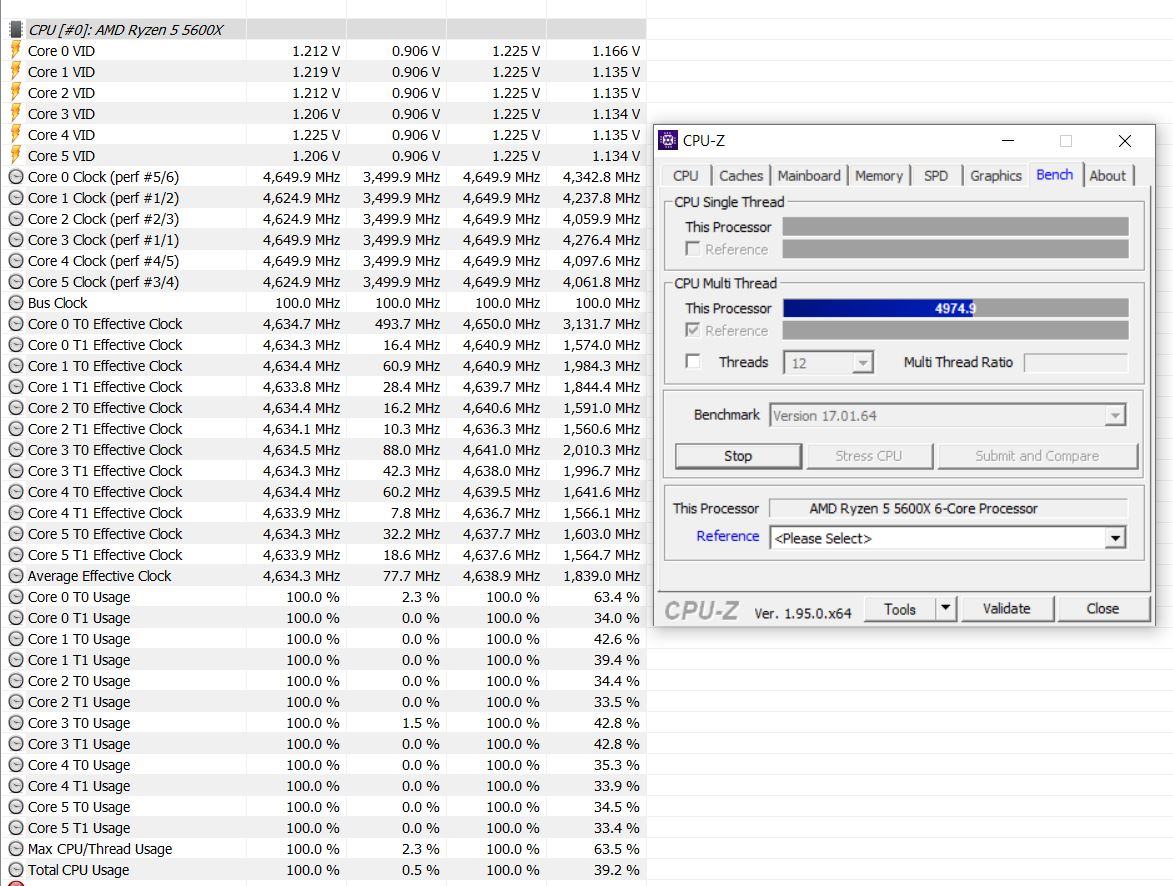Open the Reference processor <Please Select> dropdown
Viewport: 1173px width, 886px height.
click(x=948, y=538)
